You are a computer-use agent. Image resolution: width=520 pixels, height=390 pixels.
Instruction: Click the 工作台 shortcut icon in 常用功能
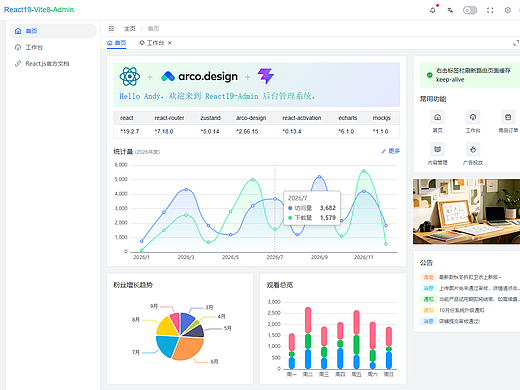473,117
